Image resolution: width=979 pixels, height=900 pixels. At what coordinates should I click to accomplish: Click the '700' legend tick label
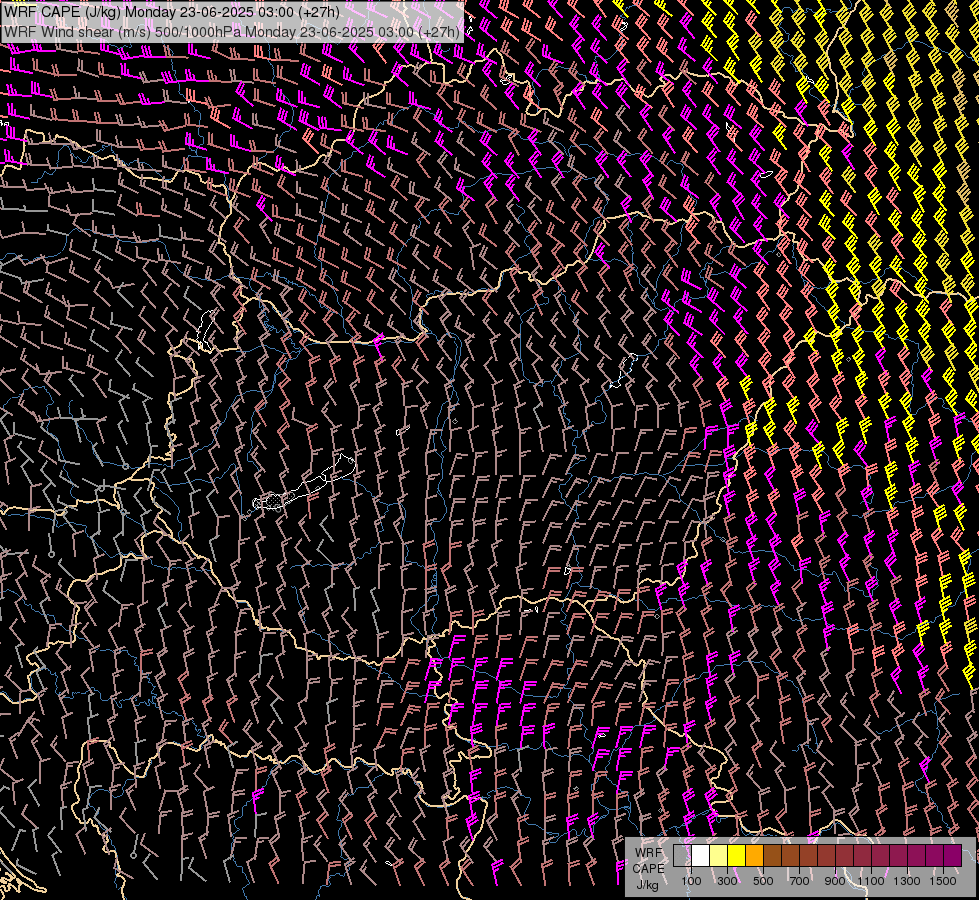click(x=799, y=881)
